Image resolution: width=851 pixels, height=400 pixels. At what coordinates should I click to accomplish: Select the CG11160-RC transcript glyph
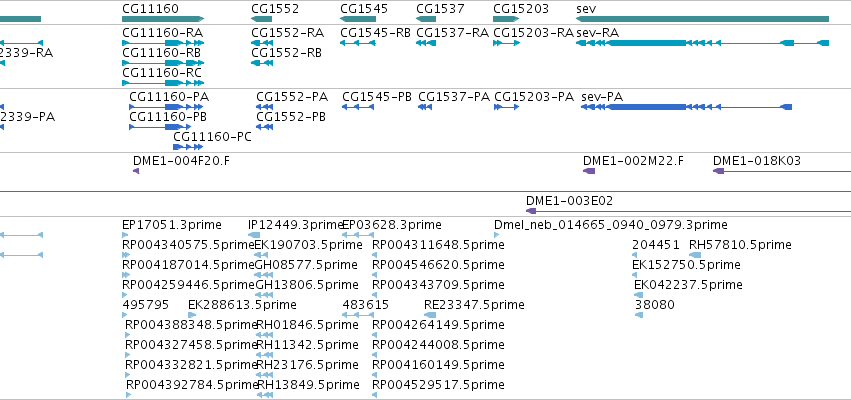coord(163,83)
